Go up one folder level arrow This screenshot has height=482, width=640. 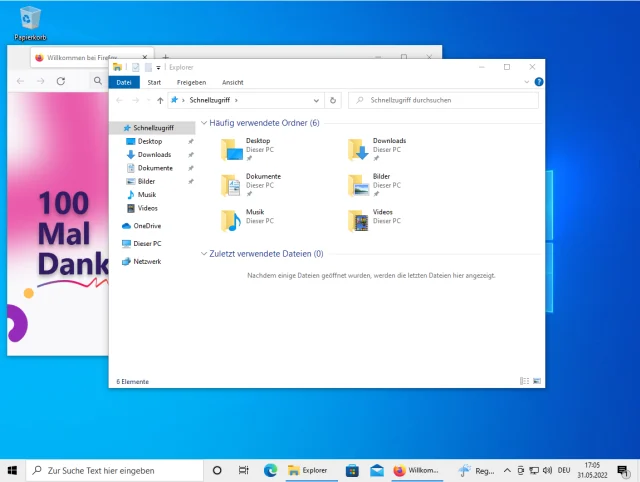160,100
